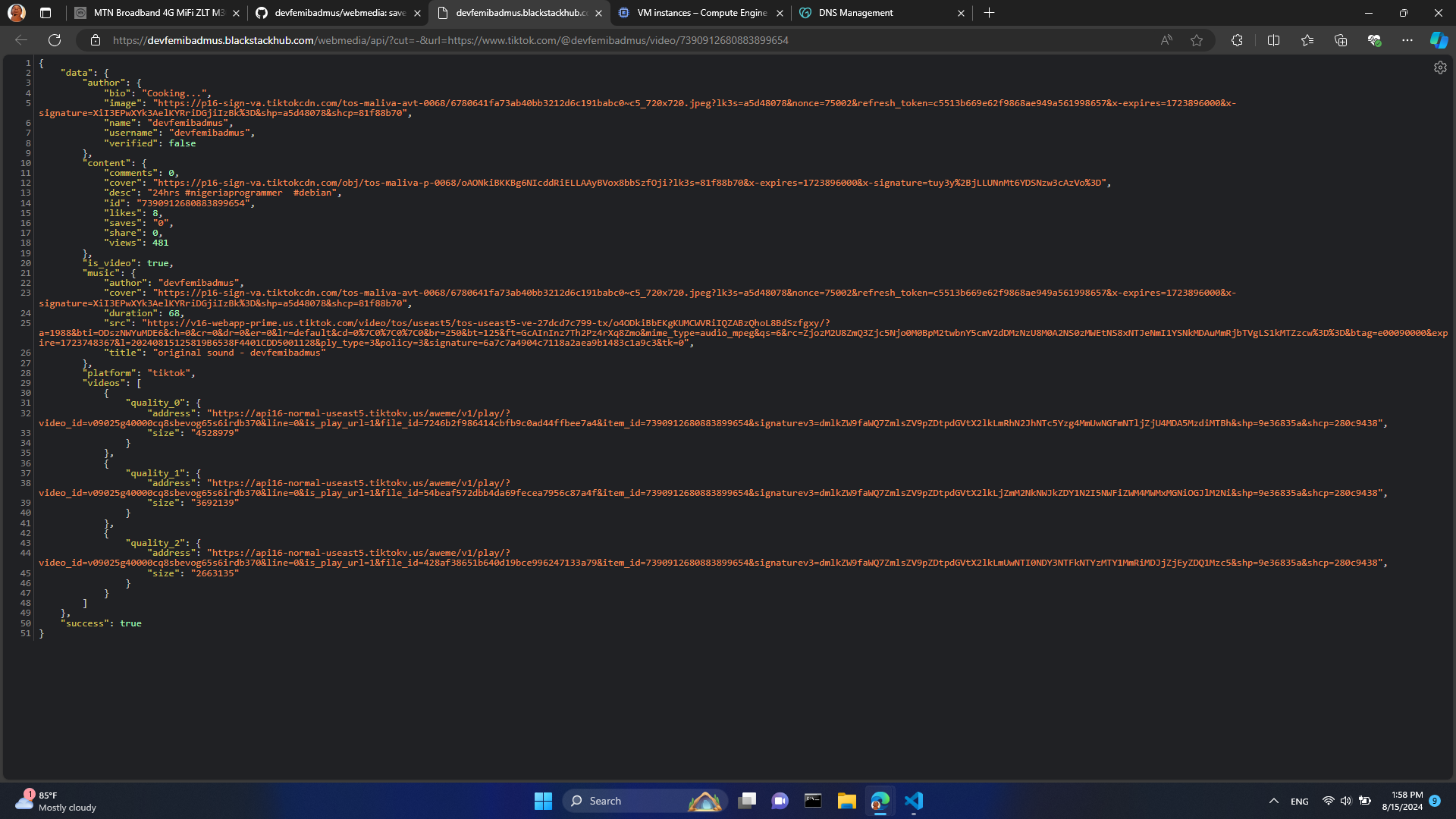The width and height of the screenshot is (1456, 819).
Task: Open the Copilot sidebar icon
Action: point(1439,40)
